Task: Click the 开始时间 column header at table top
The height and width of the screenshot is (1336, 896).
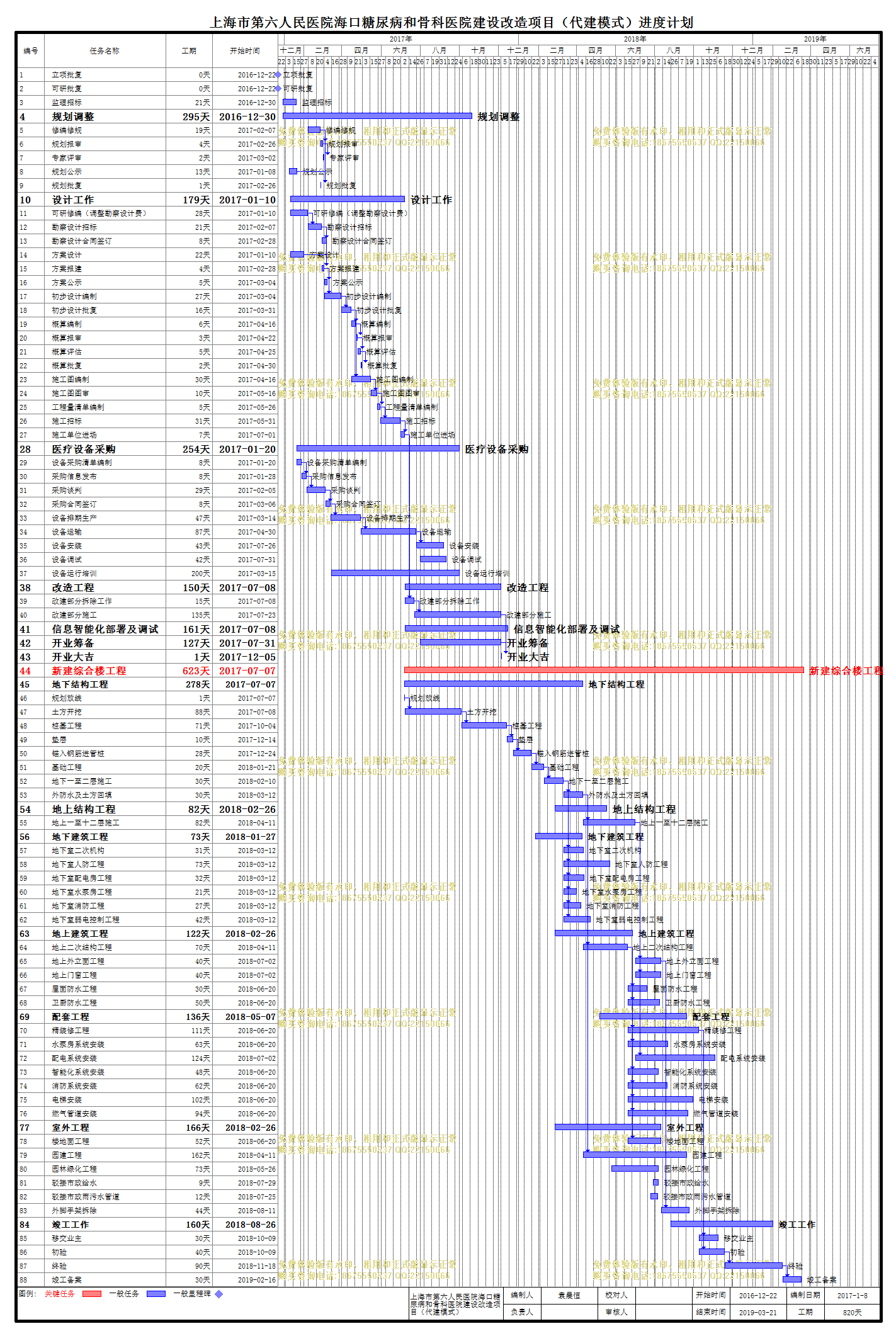Action: 245,51
